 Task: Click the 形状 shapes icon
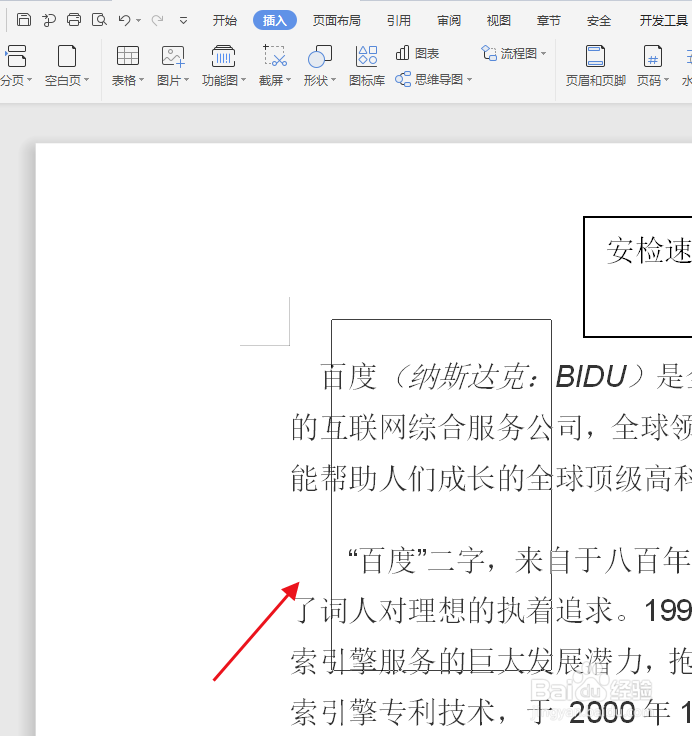tap(320, 56)
